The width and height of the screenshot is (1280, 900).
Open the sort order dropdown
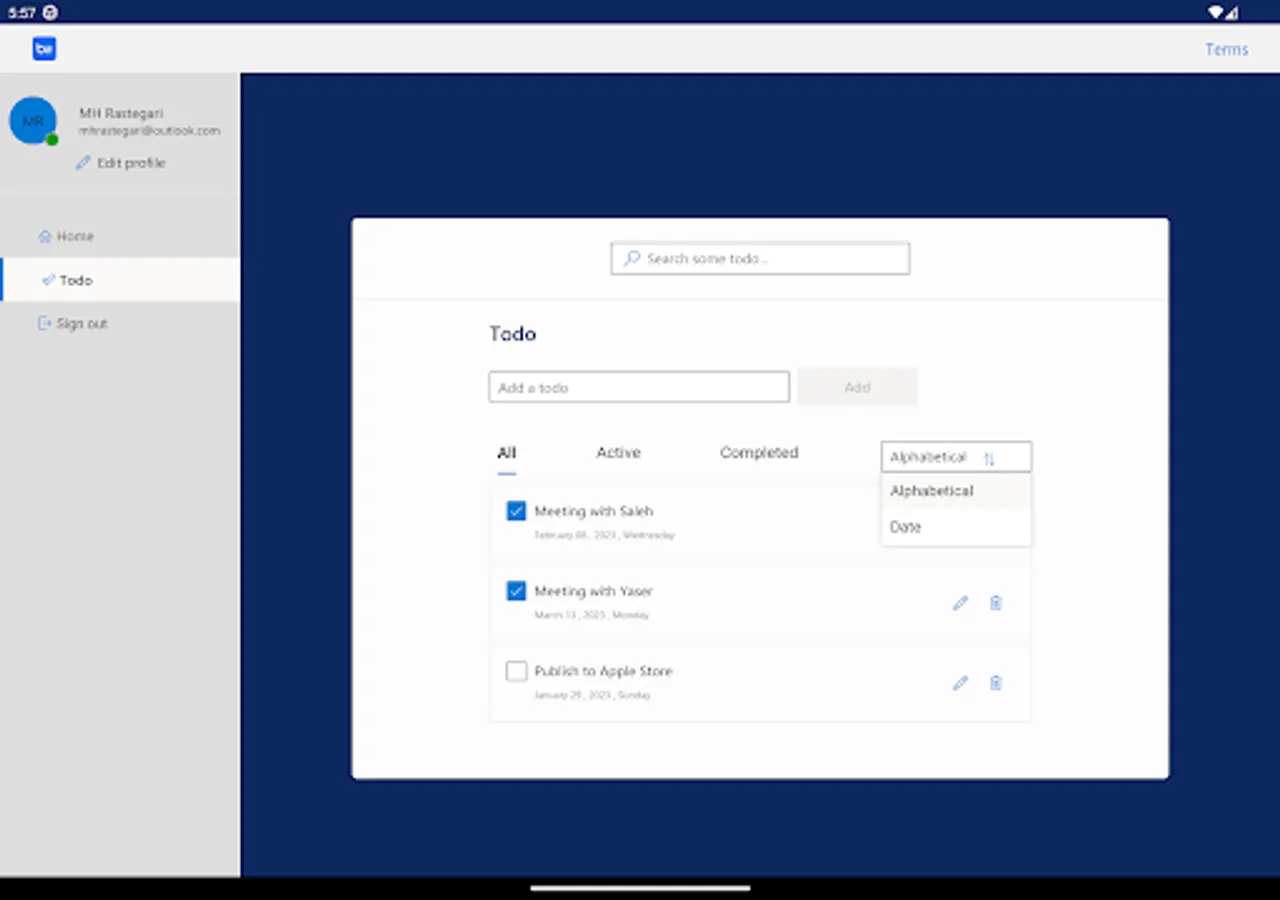[955, 457]
